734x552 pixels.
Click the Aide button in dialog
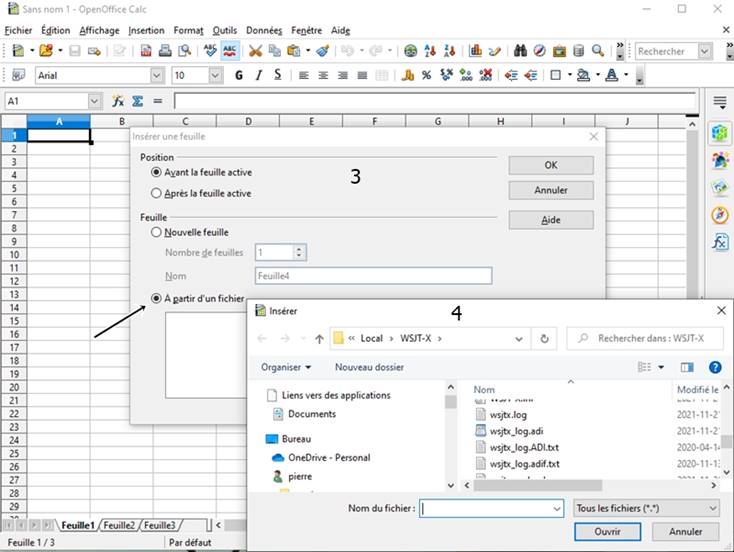(x=551, y=220)
